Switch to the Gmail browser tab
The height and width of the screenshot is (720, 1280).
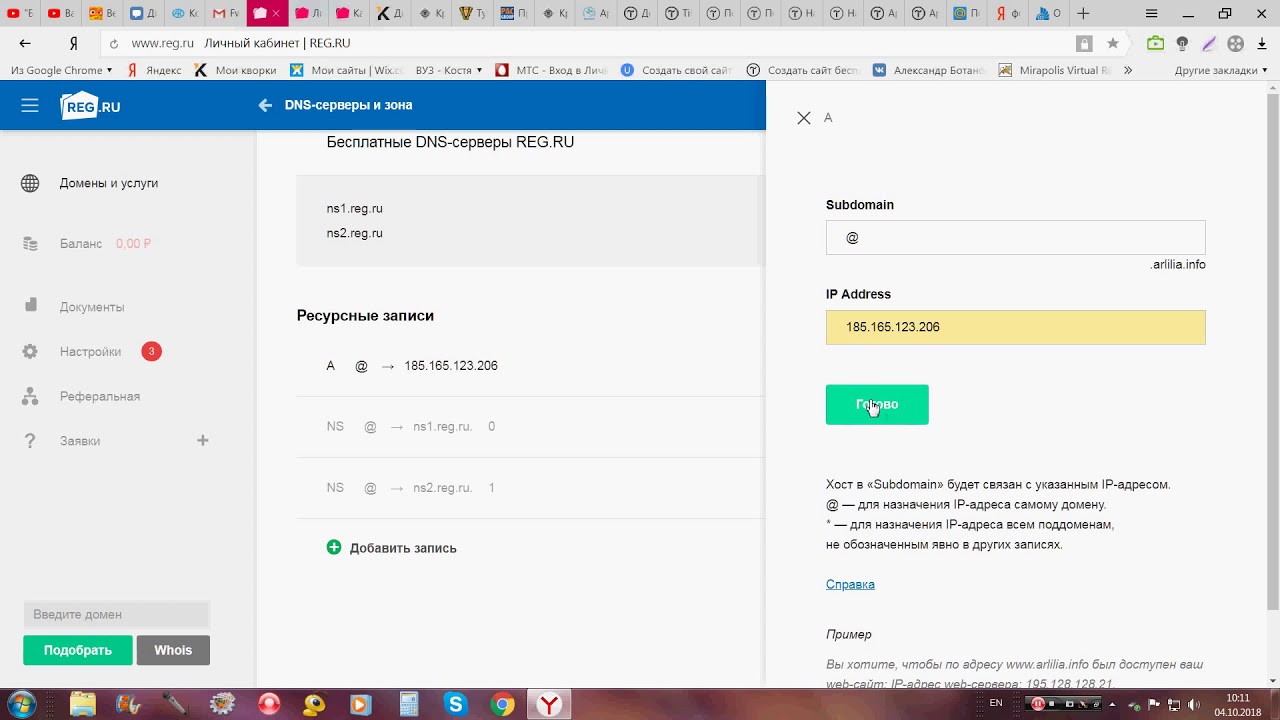tap(226, 14)
